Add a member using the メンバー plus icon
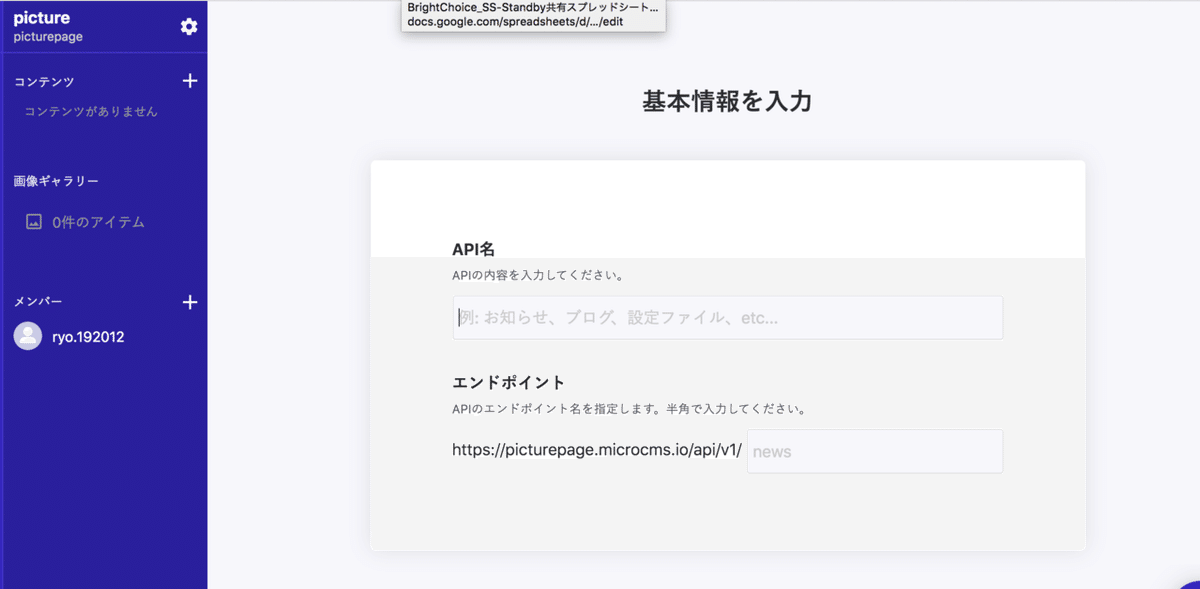1200x589 pixels. 190,302
